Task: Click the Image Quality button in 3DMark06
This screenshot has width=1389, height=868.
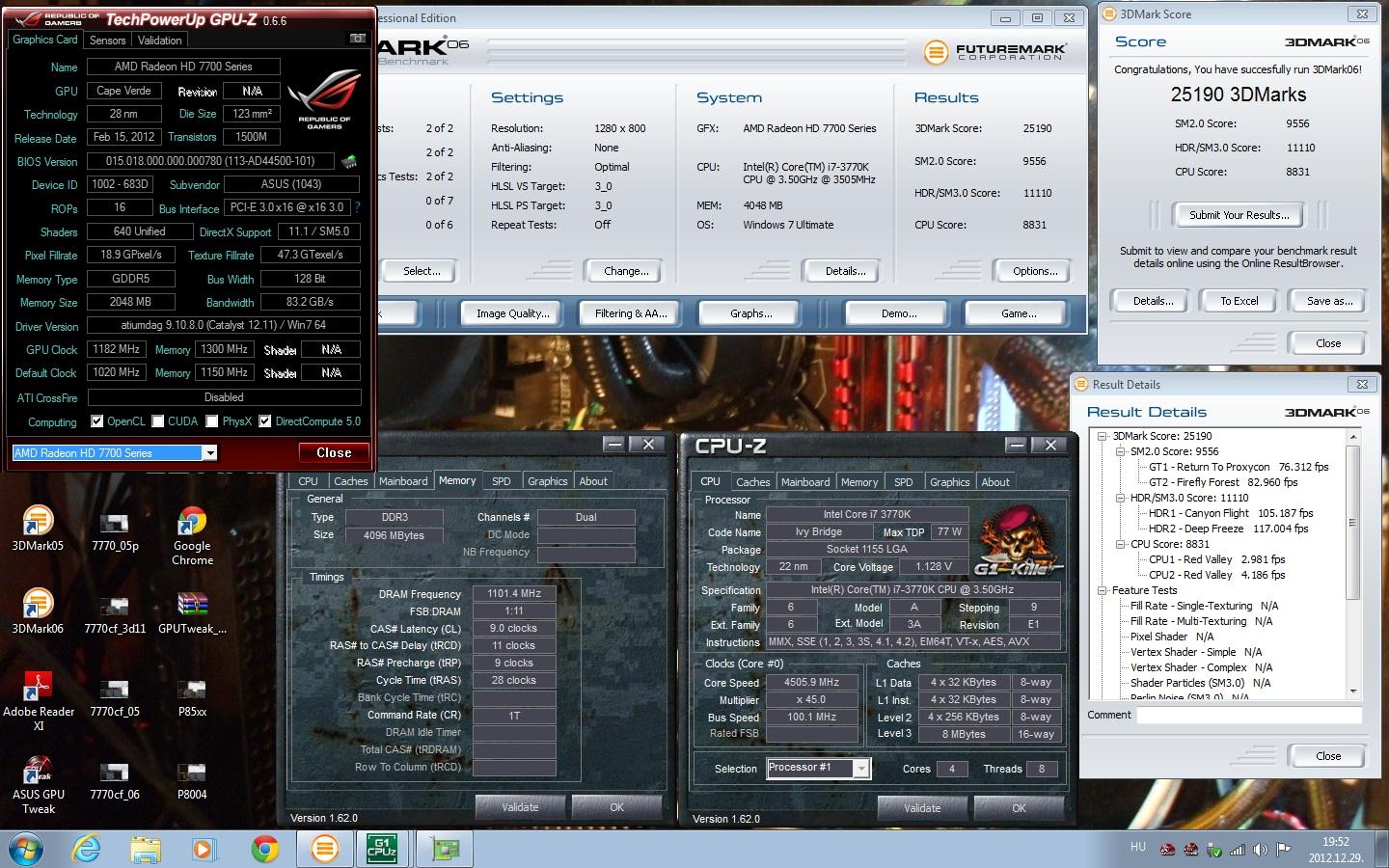Action: (512, 313)
